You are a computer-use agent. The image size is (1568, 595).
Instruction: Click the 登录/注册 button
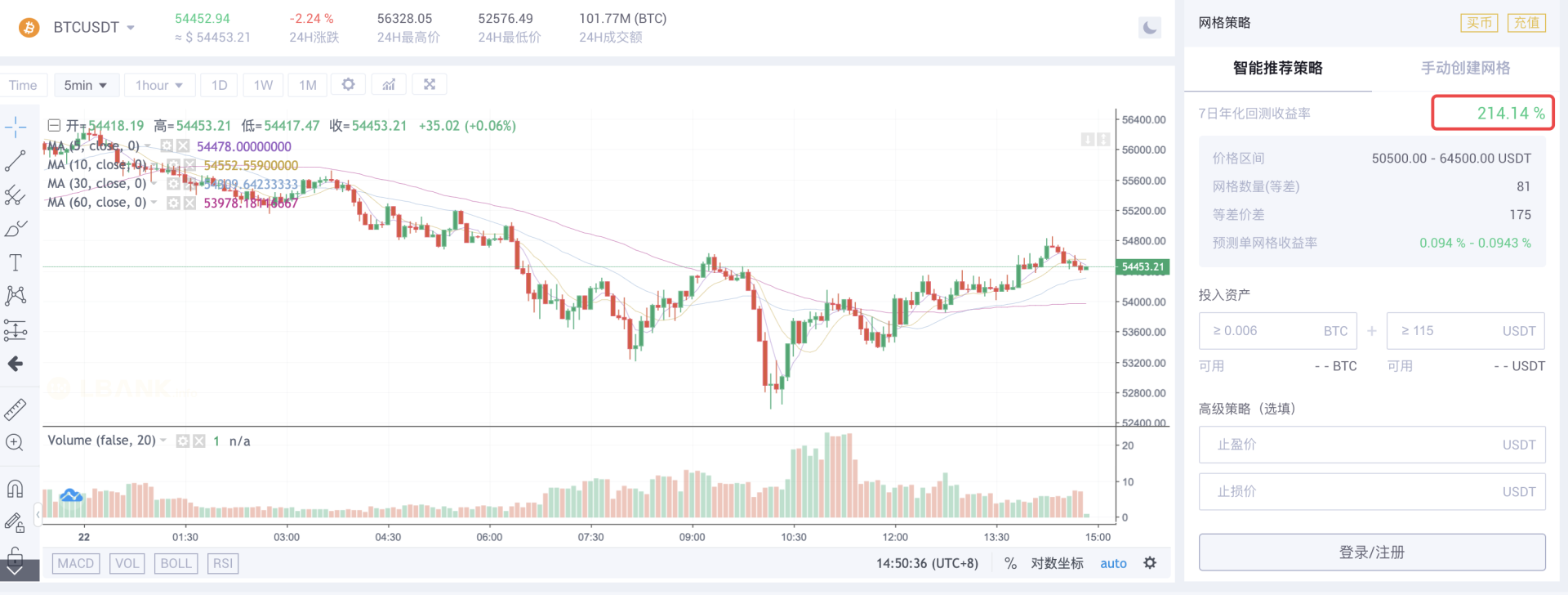pos(1370,552)
